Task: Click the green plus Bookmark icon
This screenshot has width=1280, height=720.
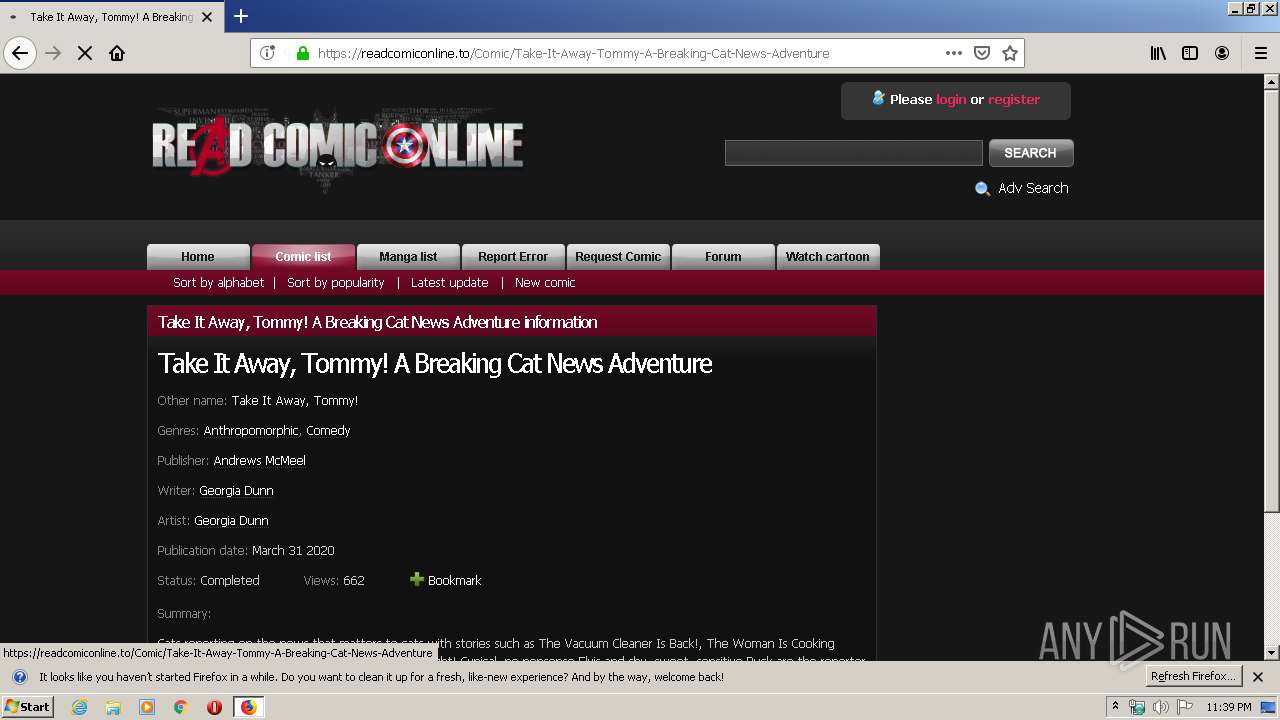Action: [x=417, y=579]
